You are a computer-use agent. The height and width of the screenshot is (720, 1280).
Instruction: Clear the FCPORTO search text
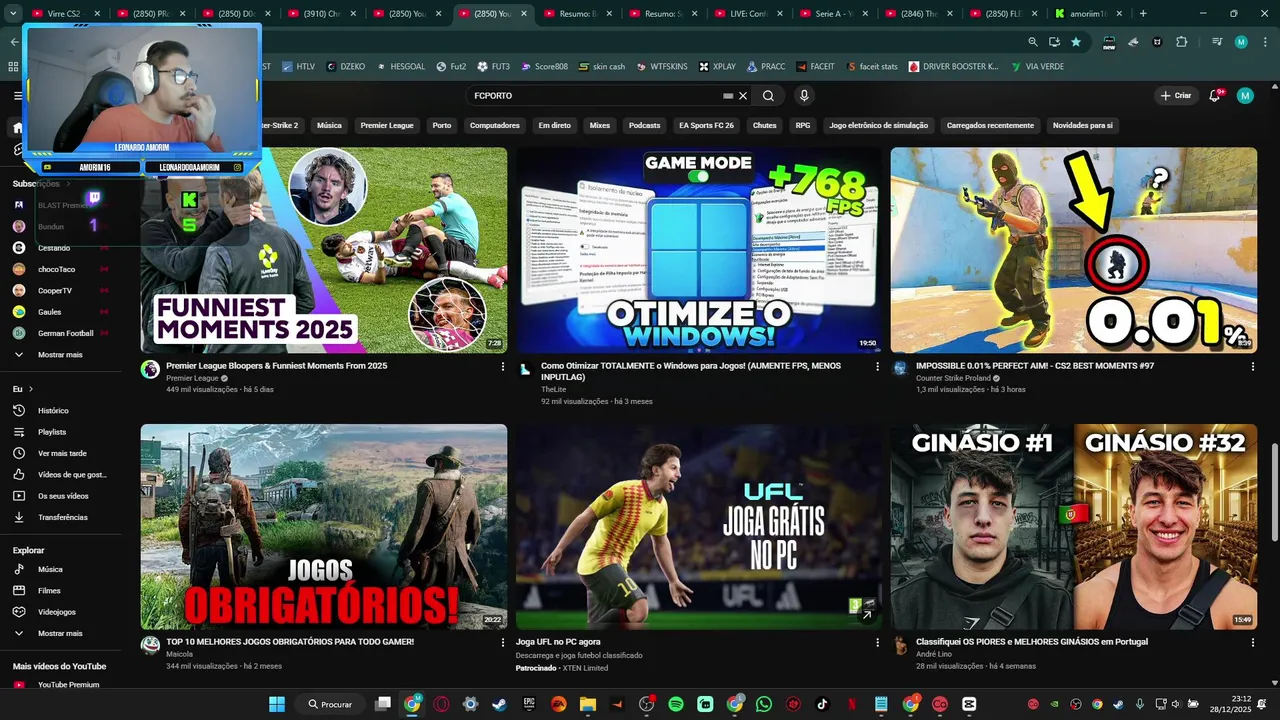743,96
